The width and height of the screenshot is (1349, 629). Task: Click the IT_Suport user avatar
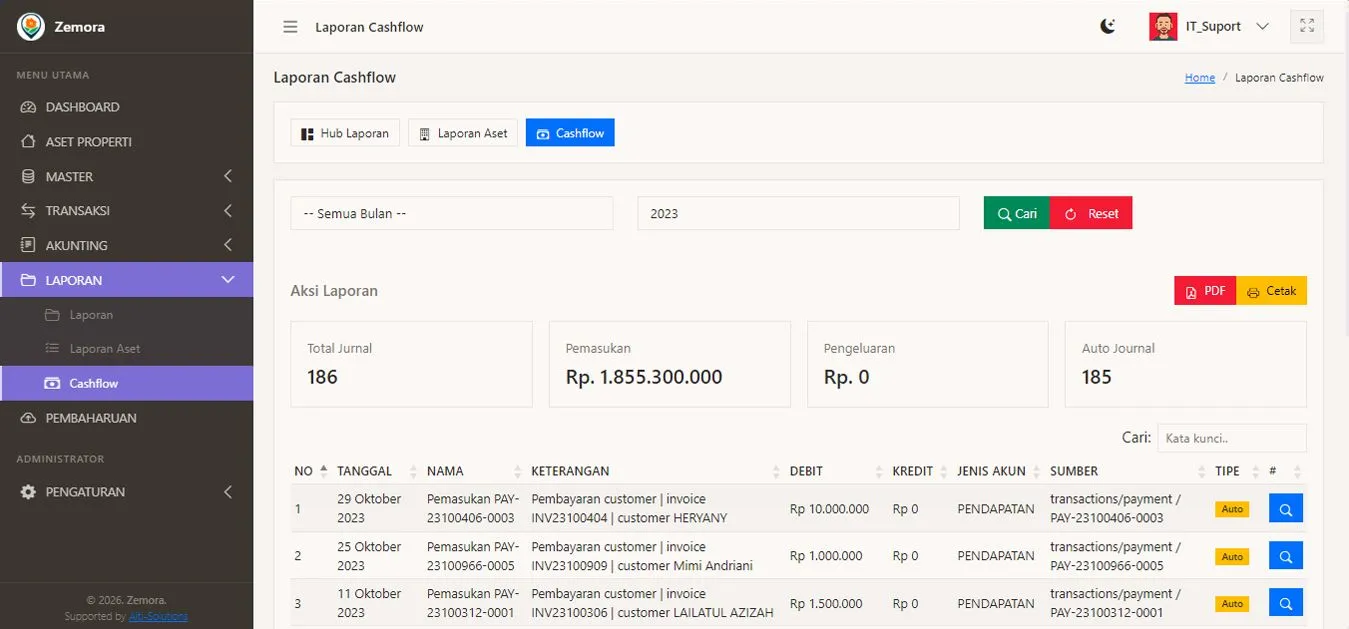click(x=1163, y=27)
